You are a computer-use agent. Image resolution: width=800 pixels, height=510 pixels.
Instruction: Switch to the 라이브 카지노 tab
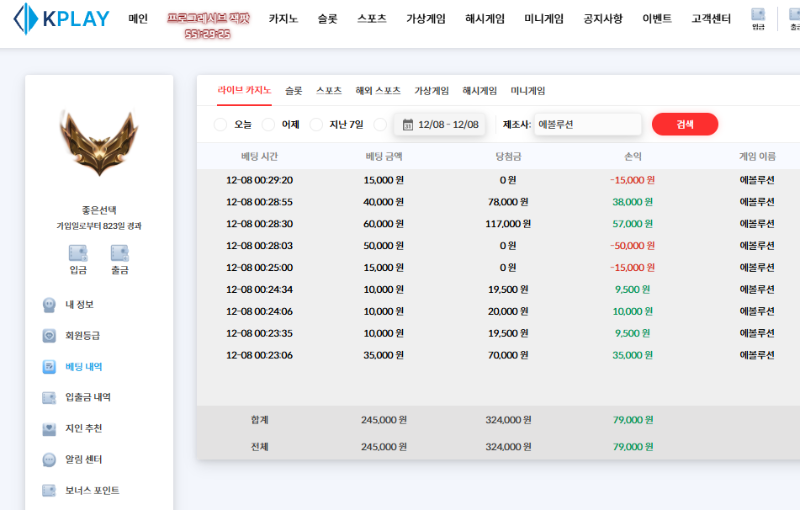point(244,90)
